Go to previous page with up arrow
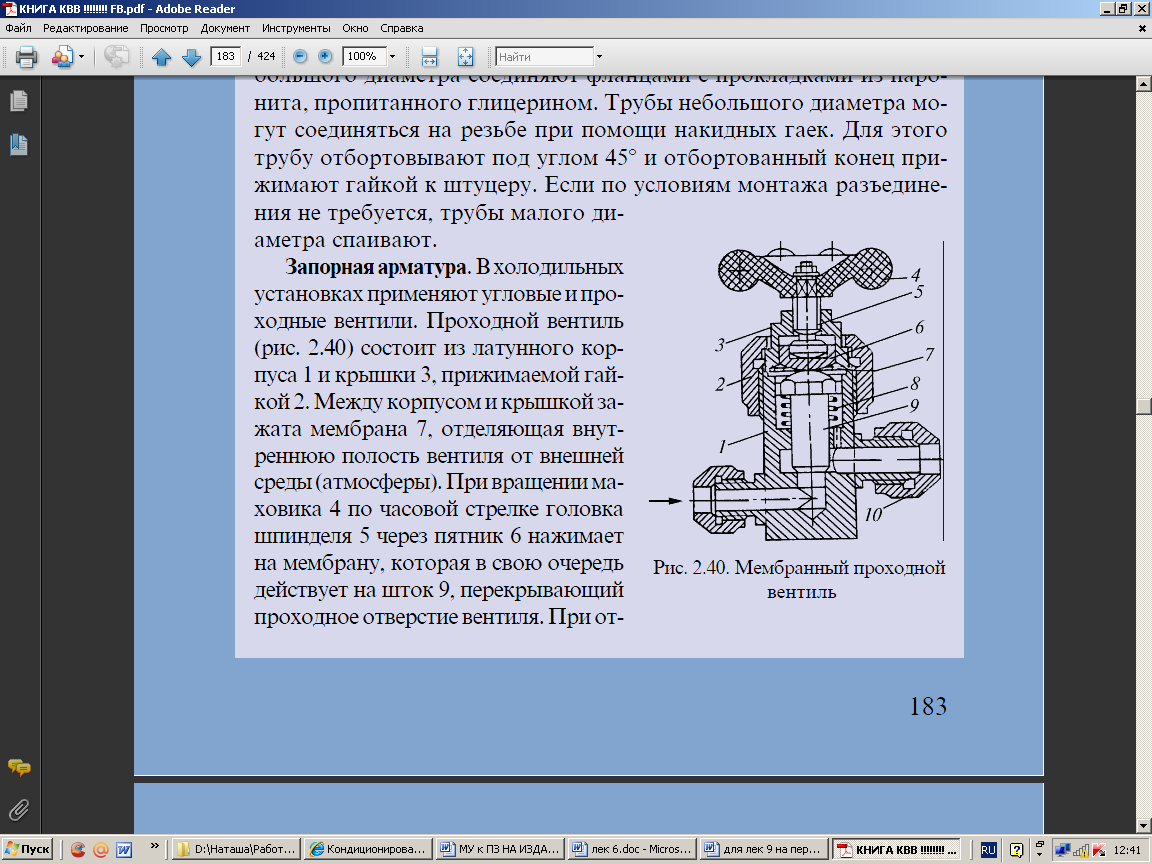1152x864 pixels. (x=162, y=57)
